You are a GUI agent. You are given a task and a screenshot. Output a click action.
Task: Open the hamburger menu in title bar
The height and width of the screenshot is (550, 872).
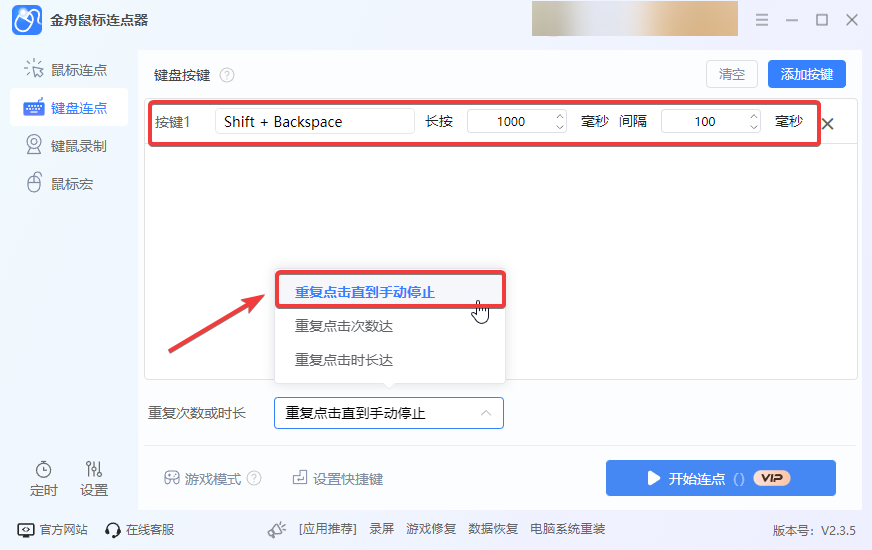point(762,20)
